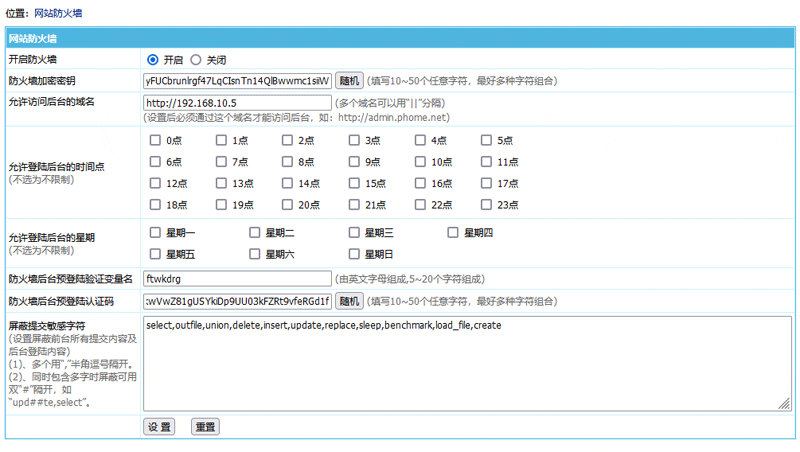Click the blocked sensitive characters textarea
Viewport: 800px width, 452px height.
pos(467,363)
